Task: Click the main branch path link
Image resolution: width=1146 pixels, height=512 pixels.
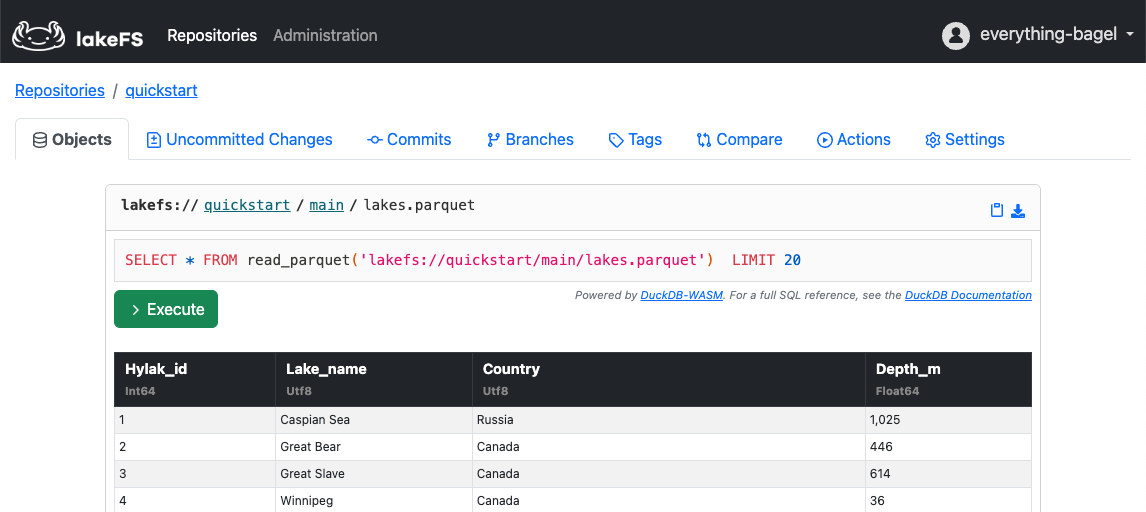Action: click(x=326, y=205)
